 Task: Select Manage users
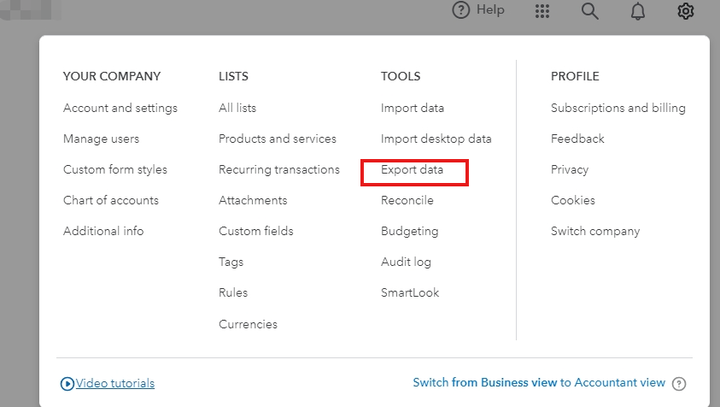click(101, 139)
